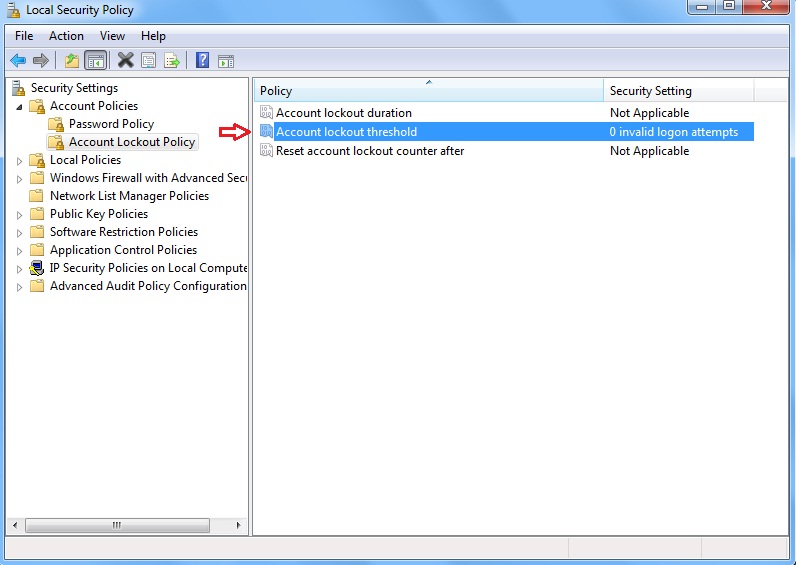Viewport: 796px width, 565px height.
Task: Expand the Local Policies tree node
Action: 19,160
